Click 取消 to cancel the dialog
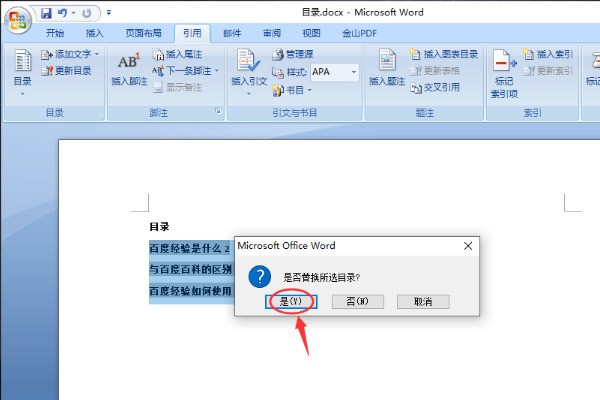 (423, 302)
